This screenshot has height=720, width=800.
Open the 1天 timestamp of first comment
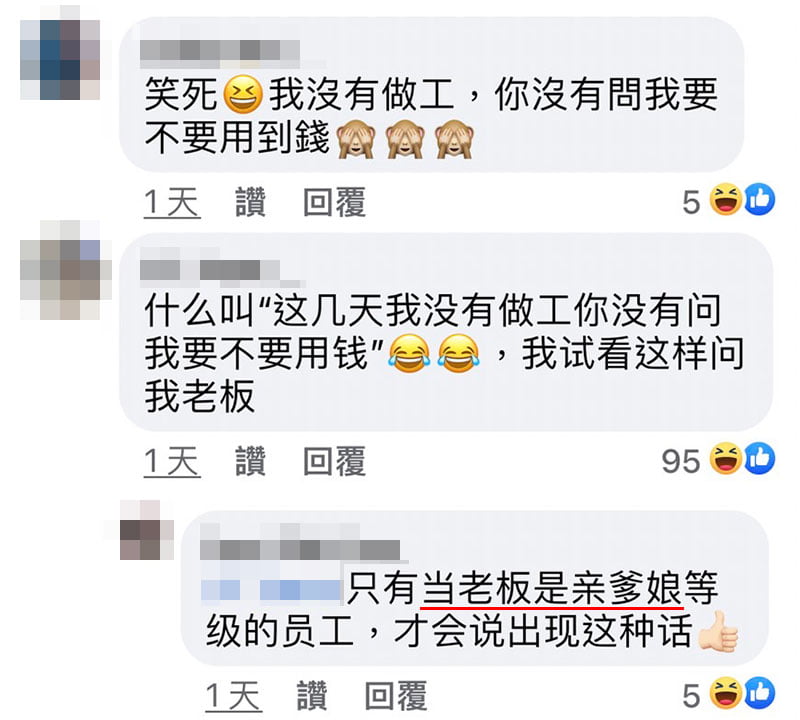(172, 203)
